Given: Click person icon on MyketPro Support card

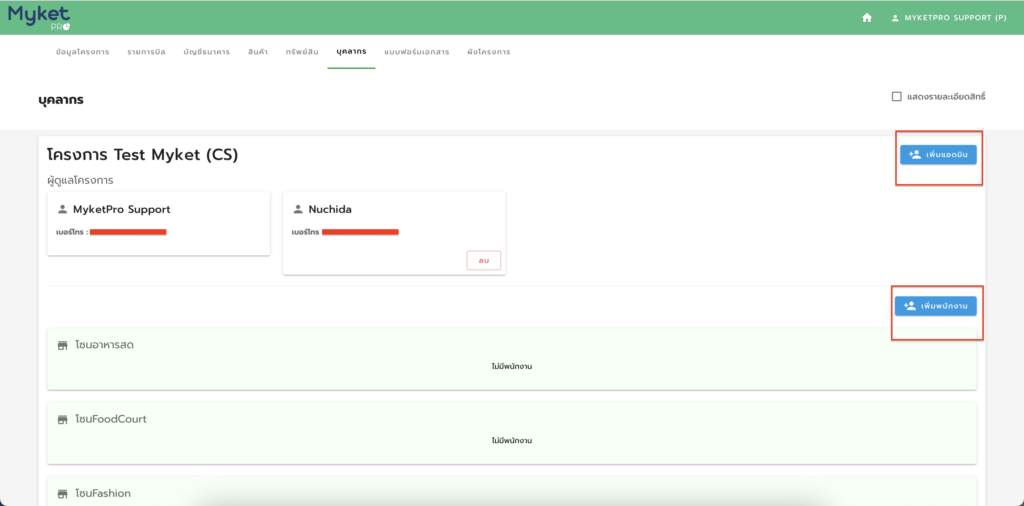Looking at the screenshot, I should coord(63,210).
